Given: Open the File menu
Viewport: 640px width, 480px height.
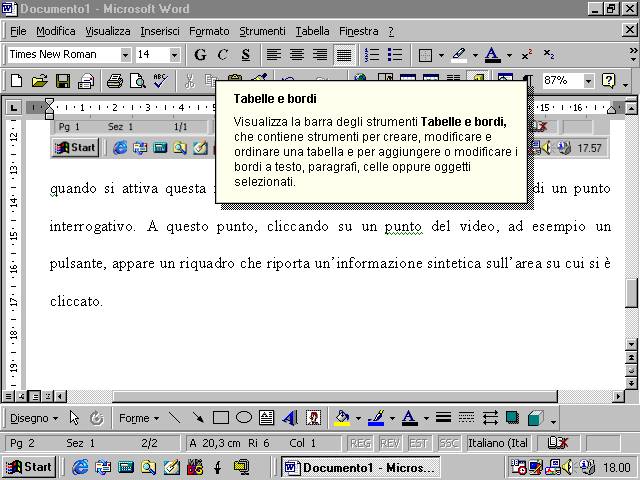Looking at the screenshot, I should point(18,31).
